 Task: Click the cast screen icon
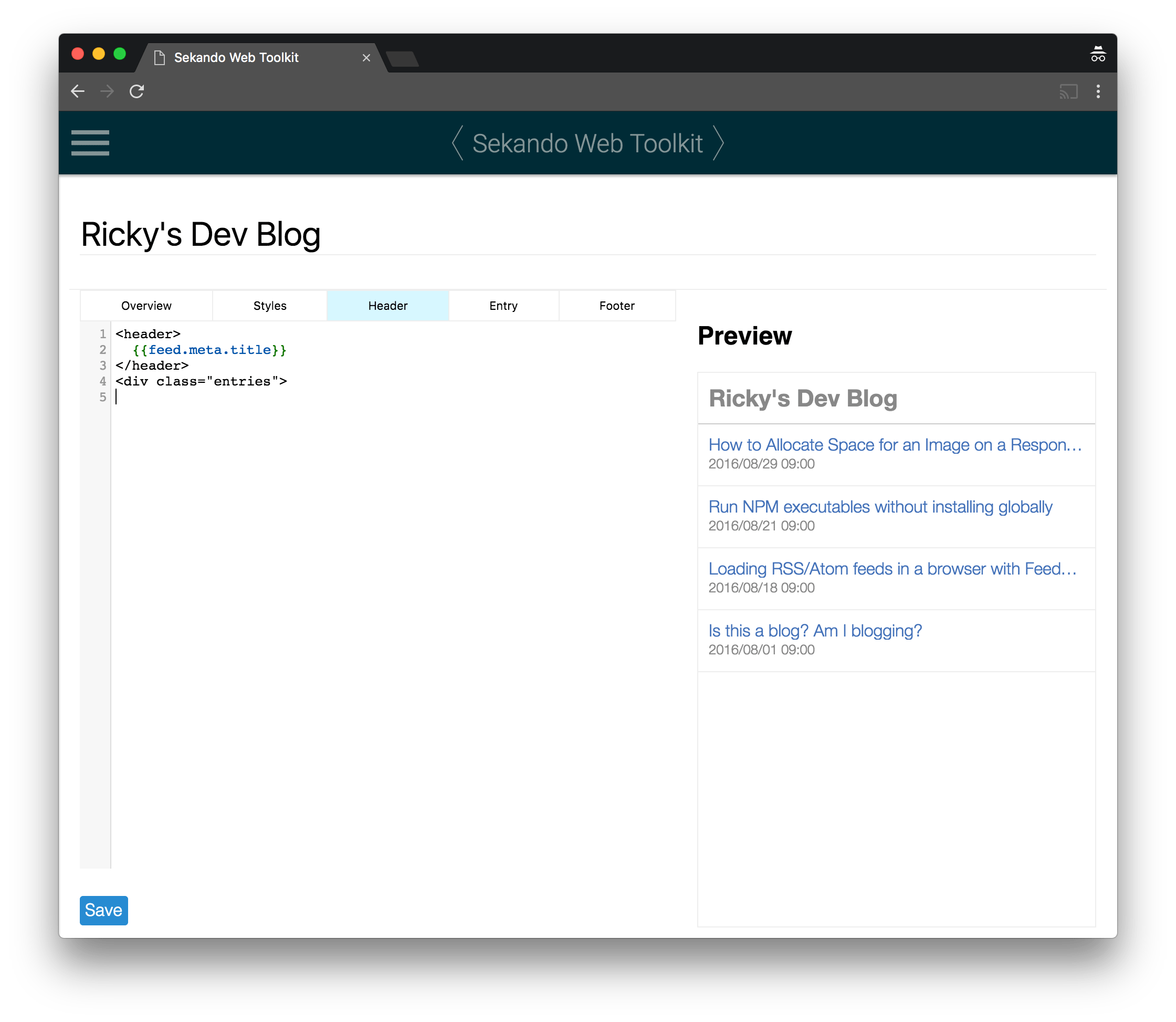click(x=1068, y=91)
